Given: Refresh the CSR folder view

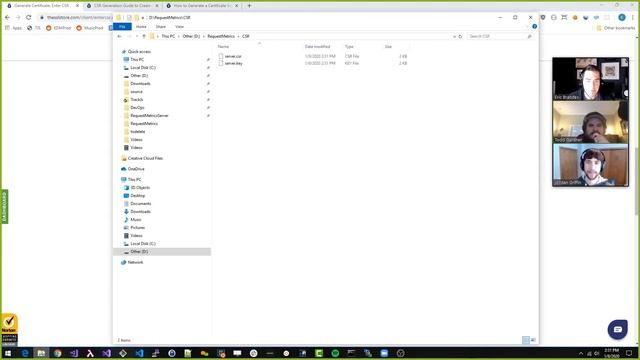Looking at the screenshot, I should click(460, 36).
